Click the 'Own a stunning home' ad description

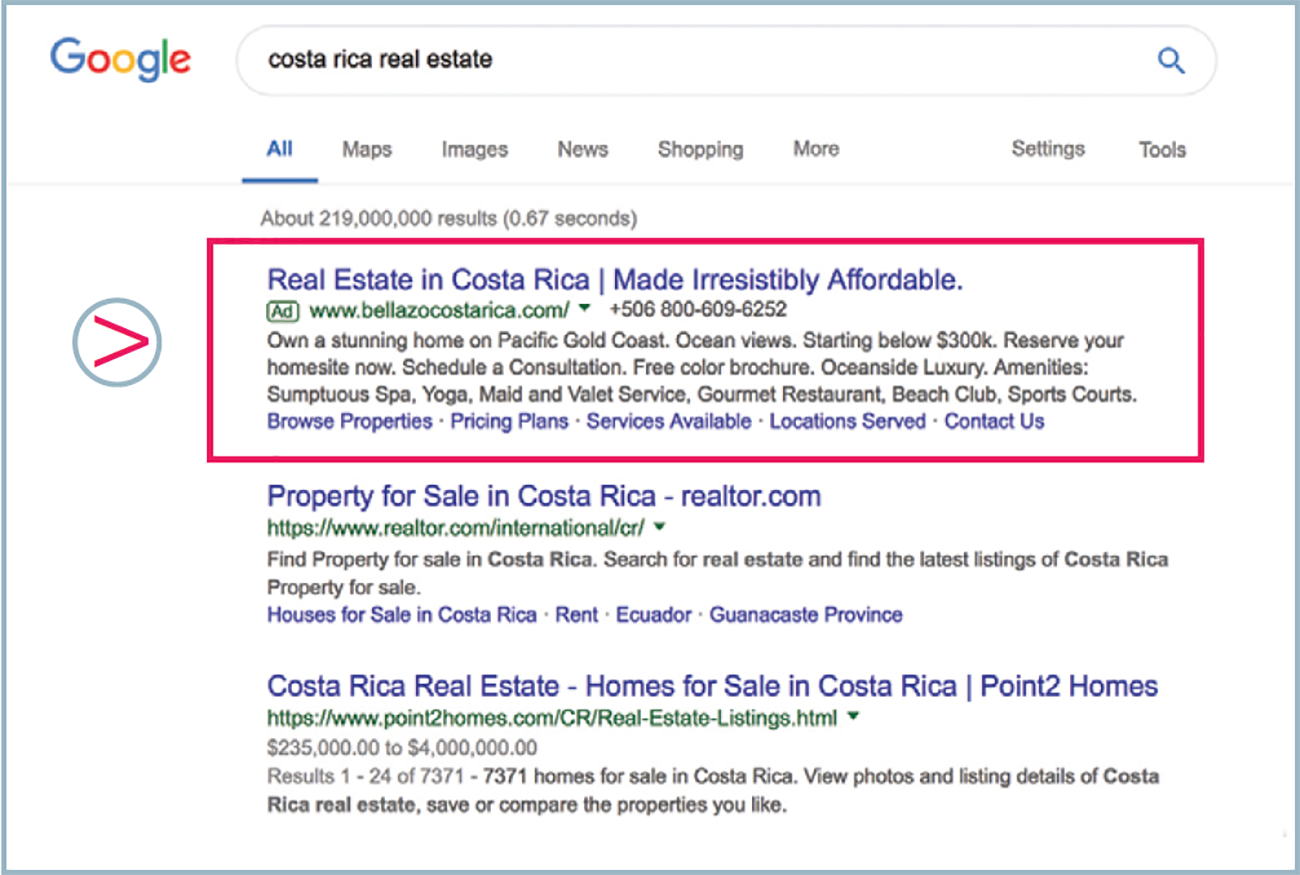click(702, 367)
